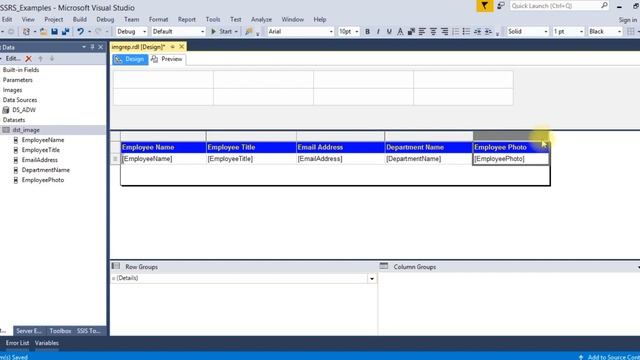Click the move up arrow in Report Data
Screen dimensions: 640x360
click(x=40, y=59)
